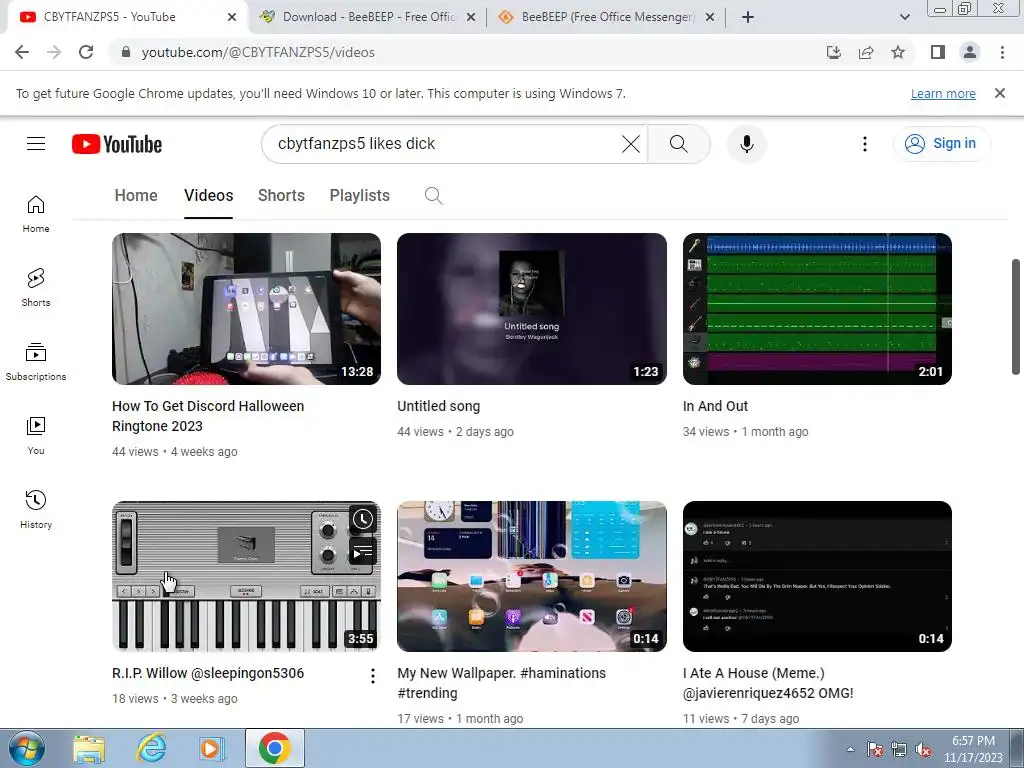Viewport: 1024px width, 768px height.
Task: Close the CBYTFANZPS5 YouTube tab
Action: click(x=231, y=17)
